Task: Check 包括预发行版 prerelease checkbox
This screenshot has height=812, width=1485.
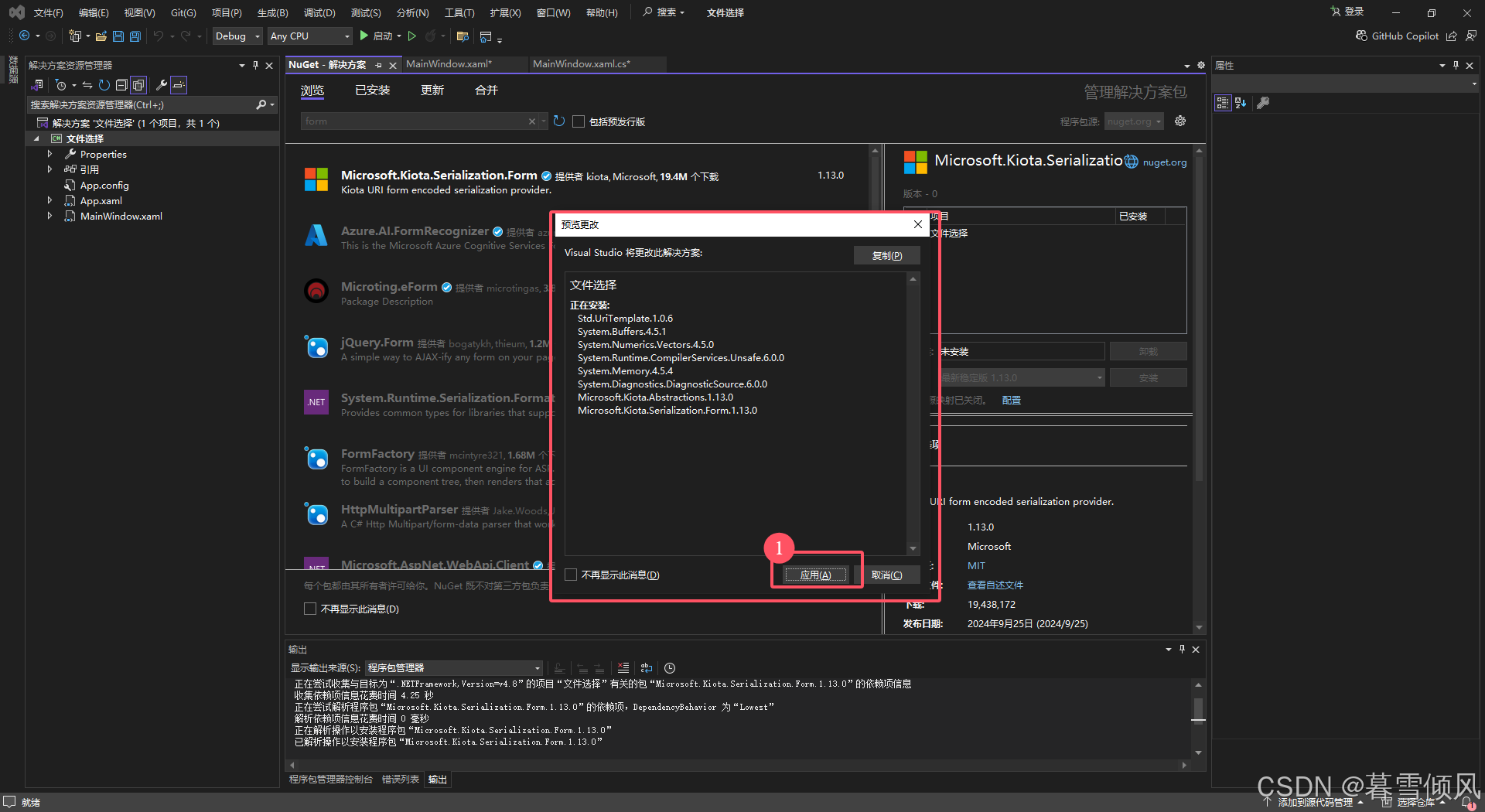Action: click(579, 121)
